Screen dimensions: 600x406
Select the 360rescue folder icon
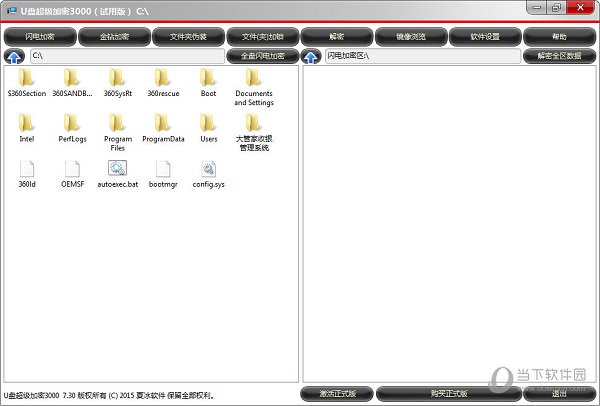[x=163, y=78]
